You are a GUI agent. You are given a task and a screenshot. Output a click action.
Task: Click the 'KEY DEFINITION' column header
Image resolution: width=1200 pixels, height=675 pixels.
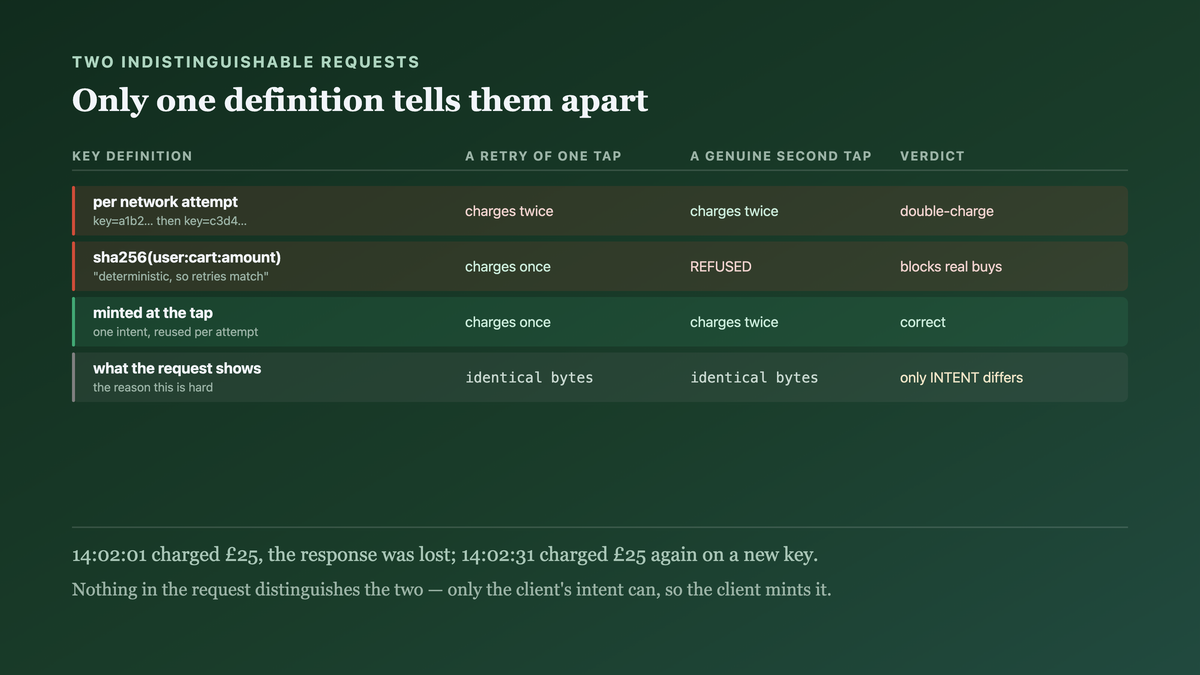point(132,156)
